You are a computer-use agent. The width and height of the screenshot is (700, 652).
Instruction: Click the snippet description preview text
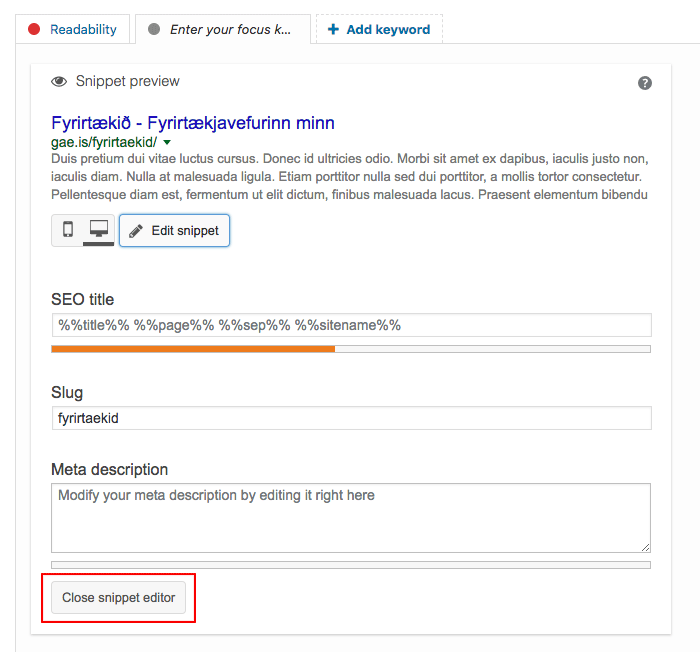pyautogui.click(x=351, y=176)
